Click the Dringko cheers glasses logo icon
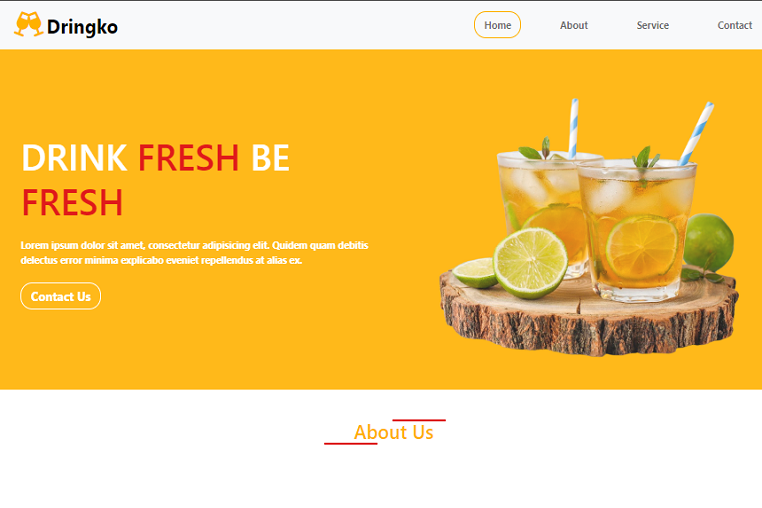This screenshot has height=508, width=762. (29, 24)
